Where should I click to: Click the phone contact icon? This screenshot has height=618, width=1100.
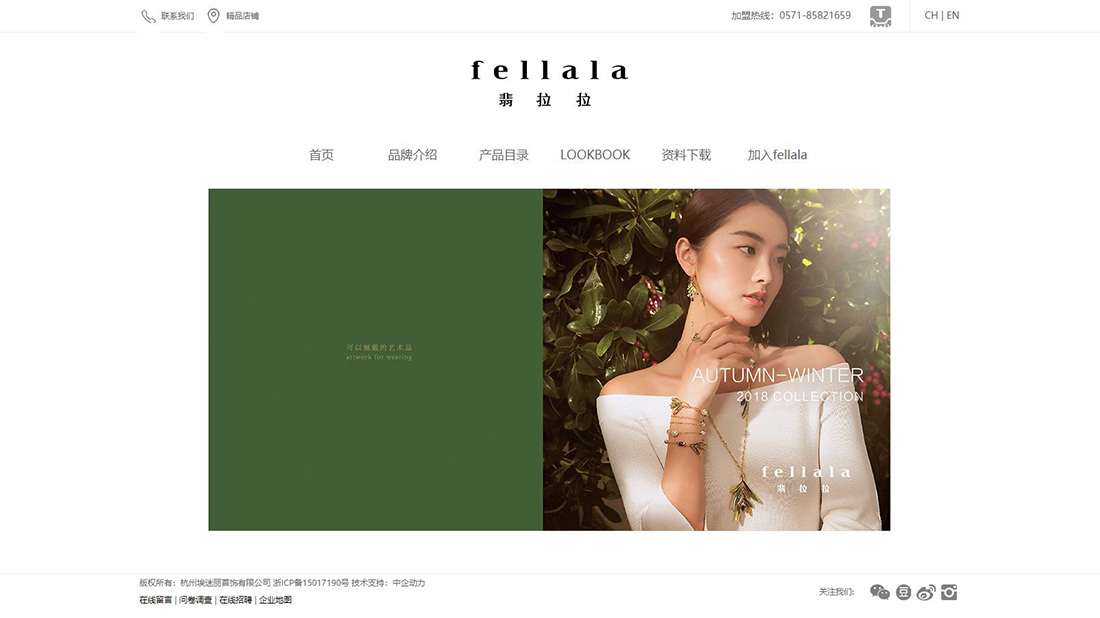[x=148, y=16]
